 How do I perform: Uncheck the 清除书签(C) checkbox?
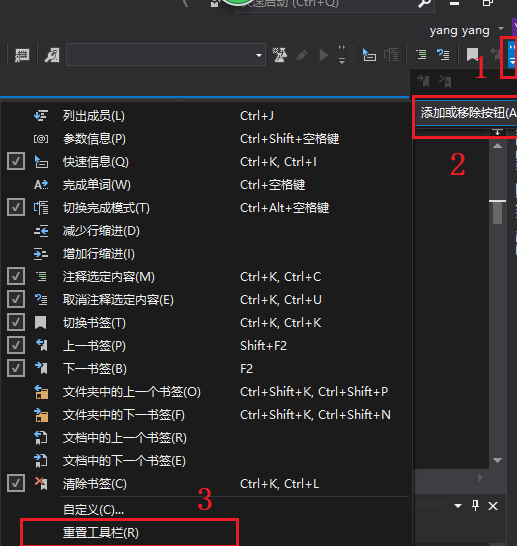tap(16, 483)
